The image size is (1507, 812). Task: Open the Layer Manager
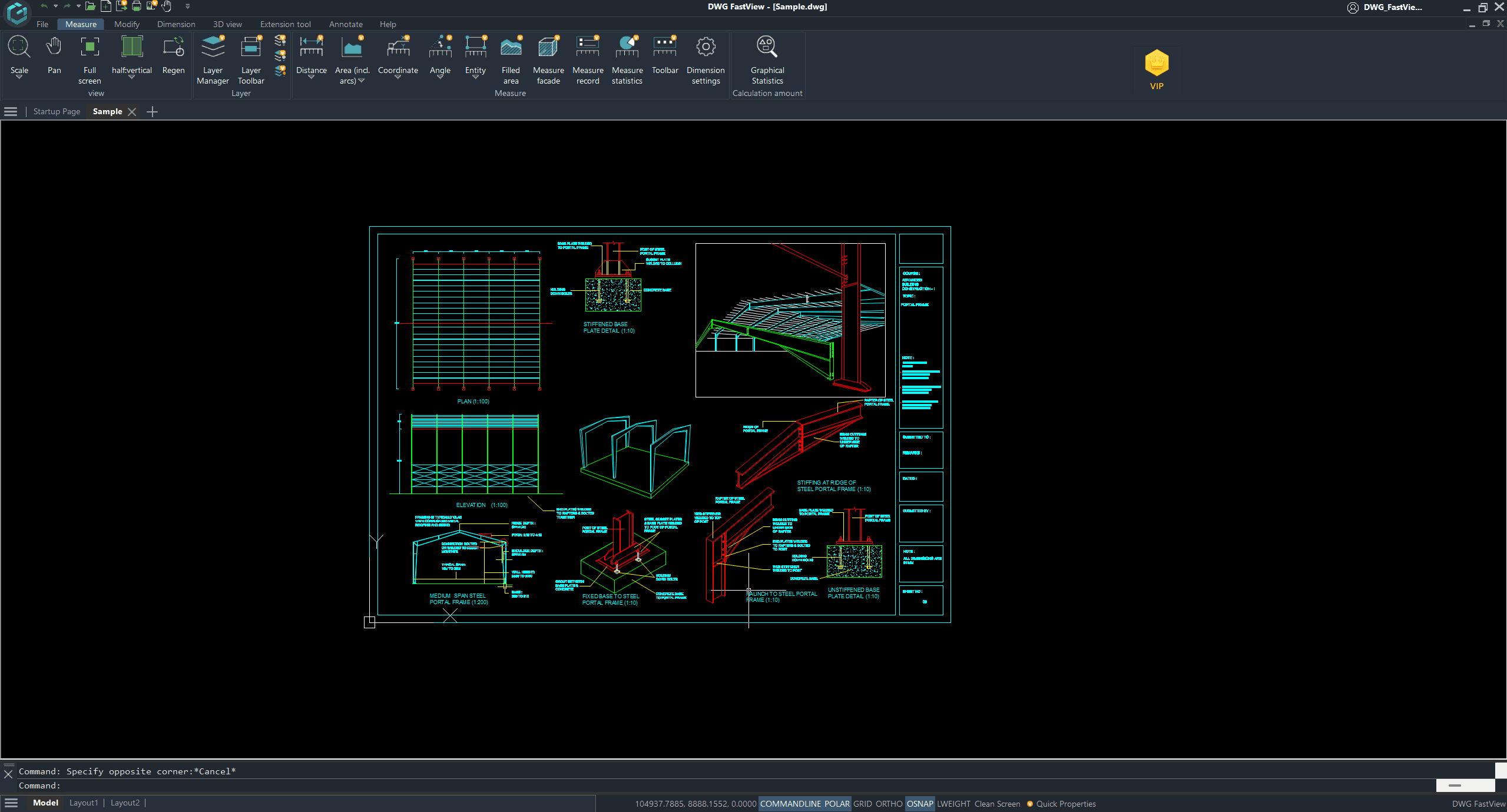(213, 47)
